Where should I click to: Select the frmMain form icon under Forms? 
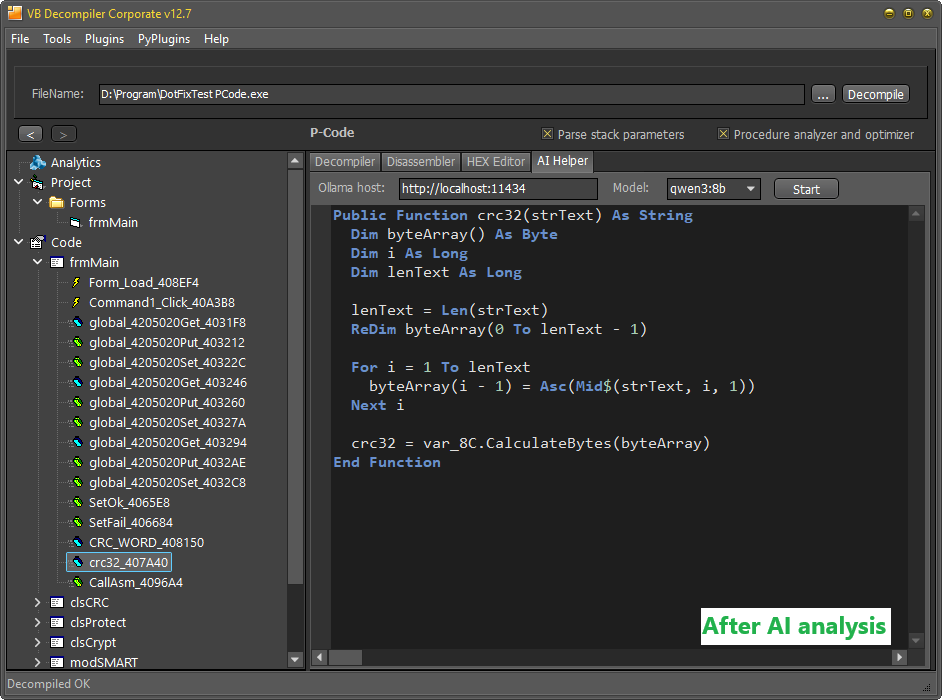click(x=75, y=222)
